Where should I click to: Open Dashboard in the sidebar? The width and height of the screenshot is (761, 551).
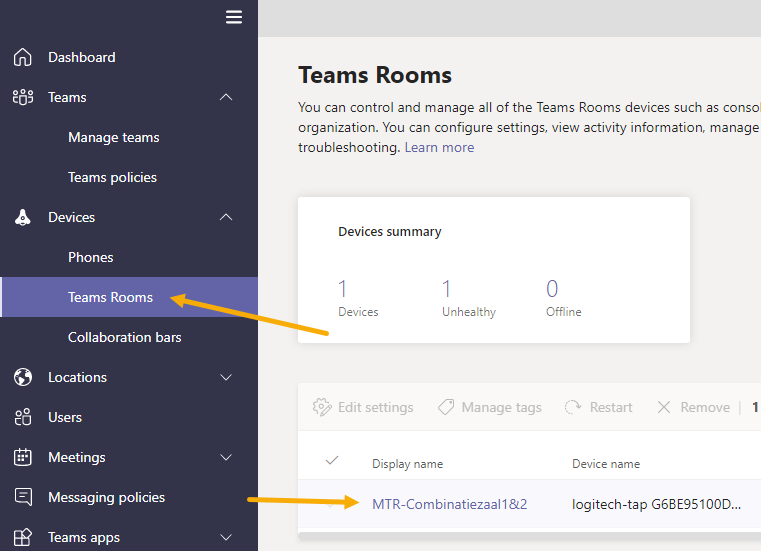(x=82, y=57)
